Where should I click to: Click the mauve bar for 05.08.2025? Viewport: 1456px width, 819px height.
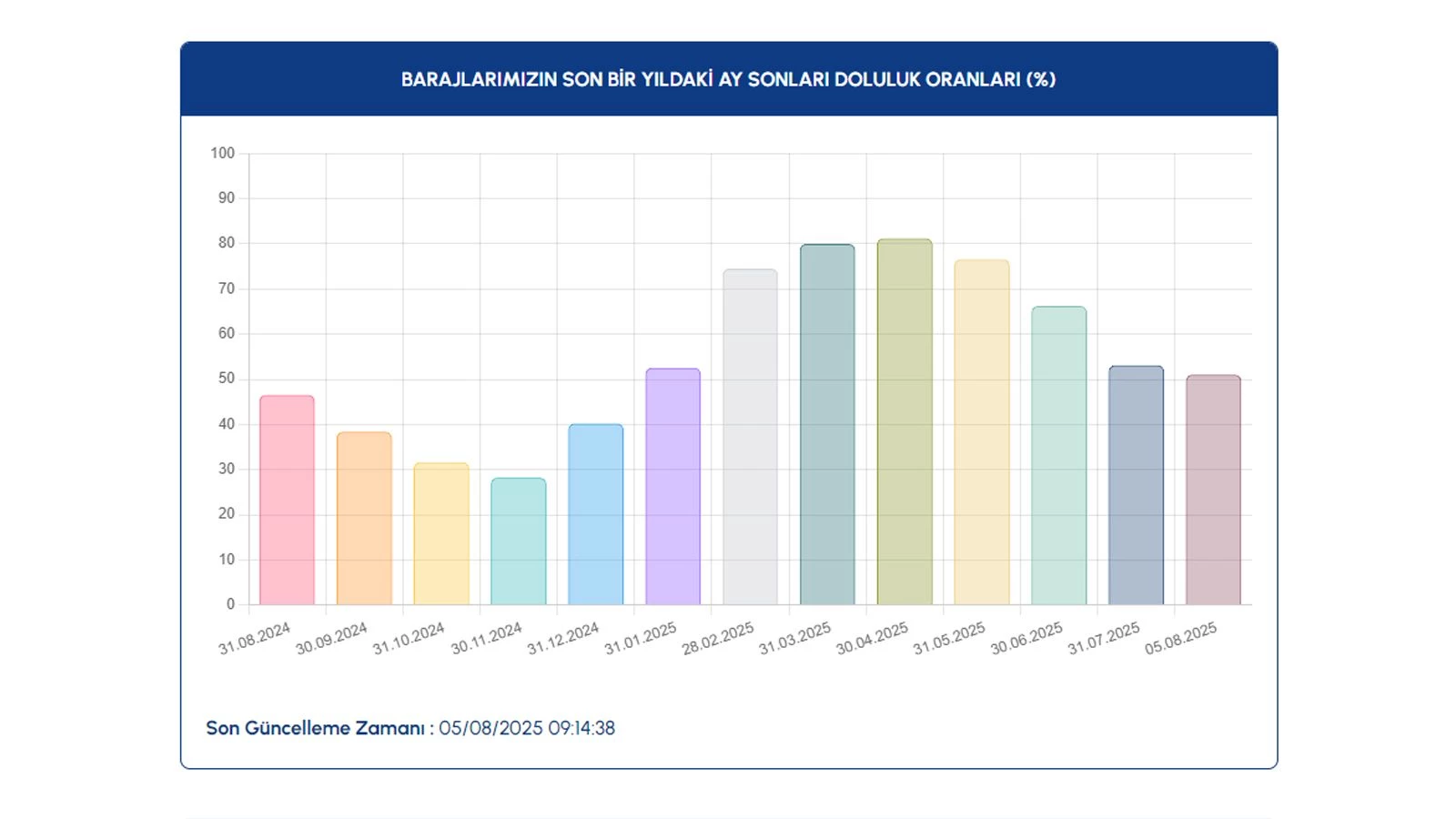click(1213, 490)
